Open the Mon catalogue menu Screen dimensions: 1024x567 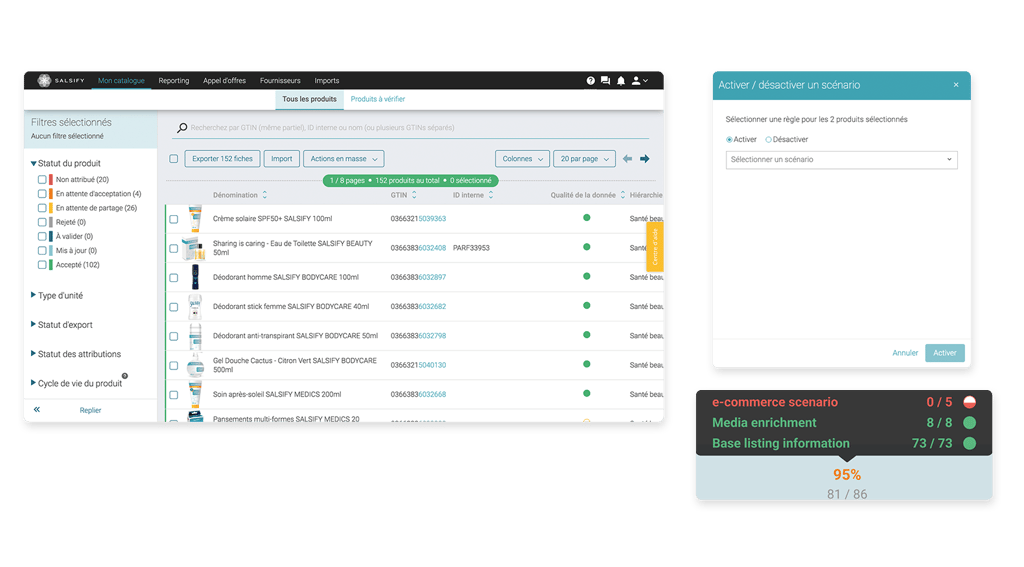(121, 81)
